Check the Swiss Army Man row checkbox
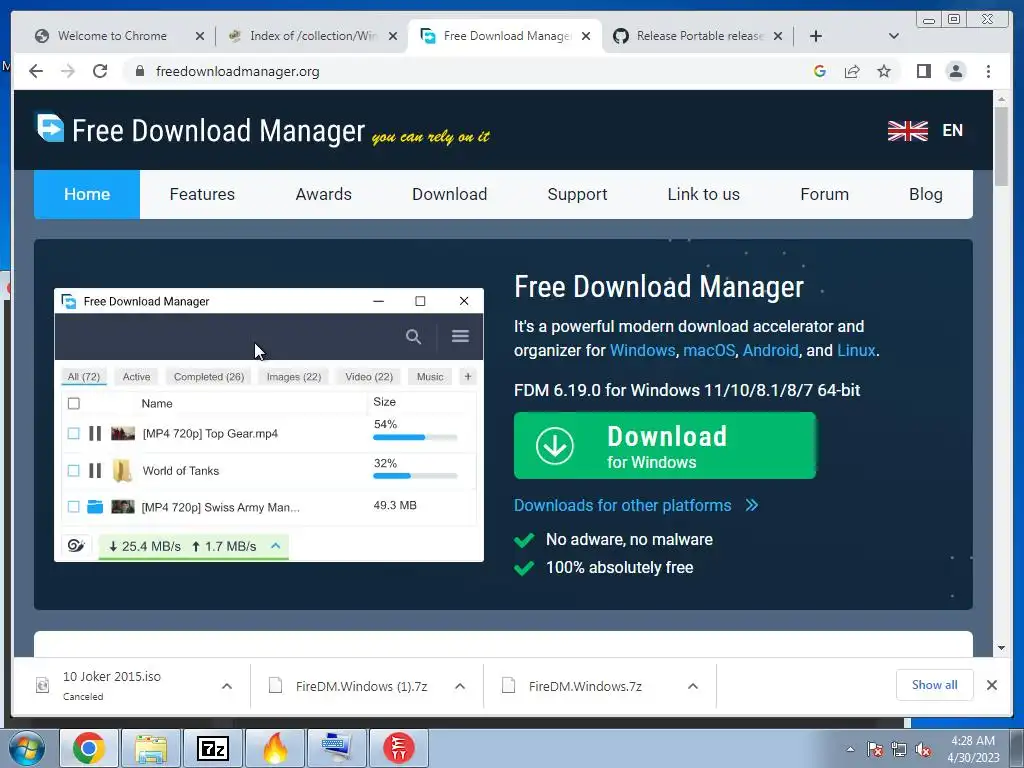 (74, 507)
